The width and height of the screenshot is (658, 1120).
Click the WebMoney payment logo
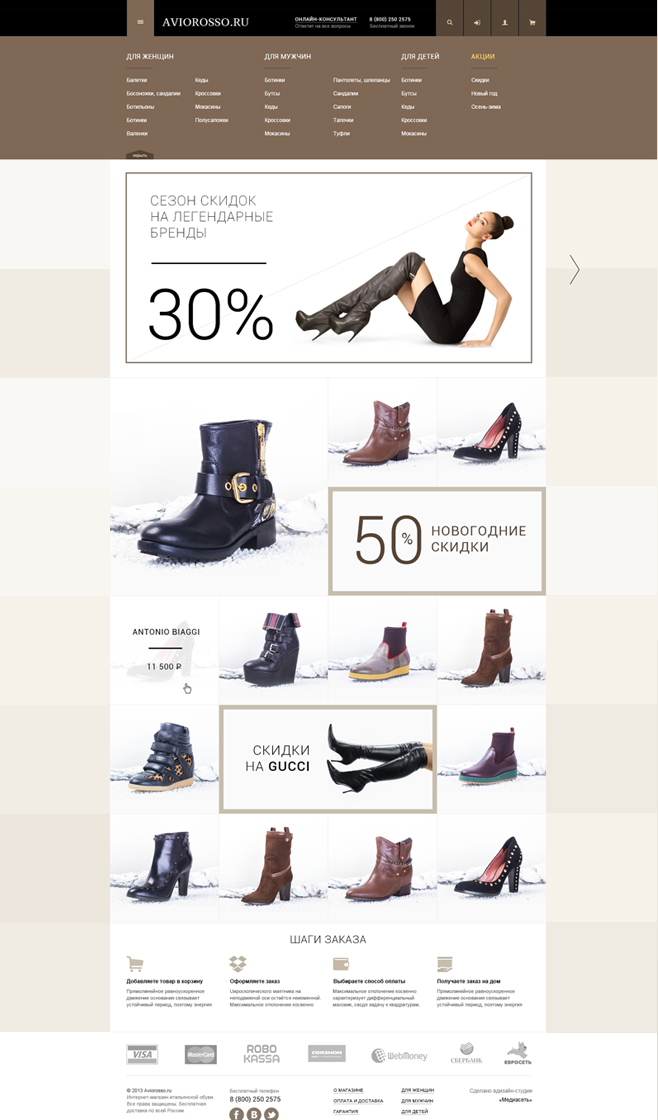point(399,1055)
